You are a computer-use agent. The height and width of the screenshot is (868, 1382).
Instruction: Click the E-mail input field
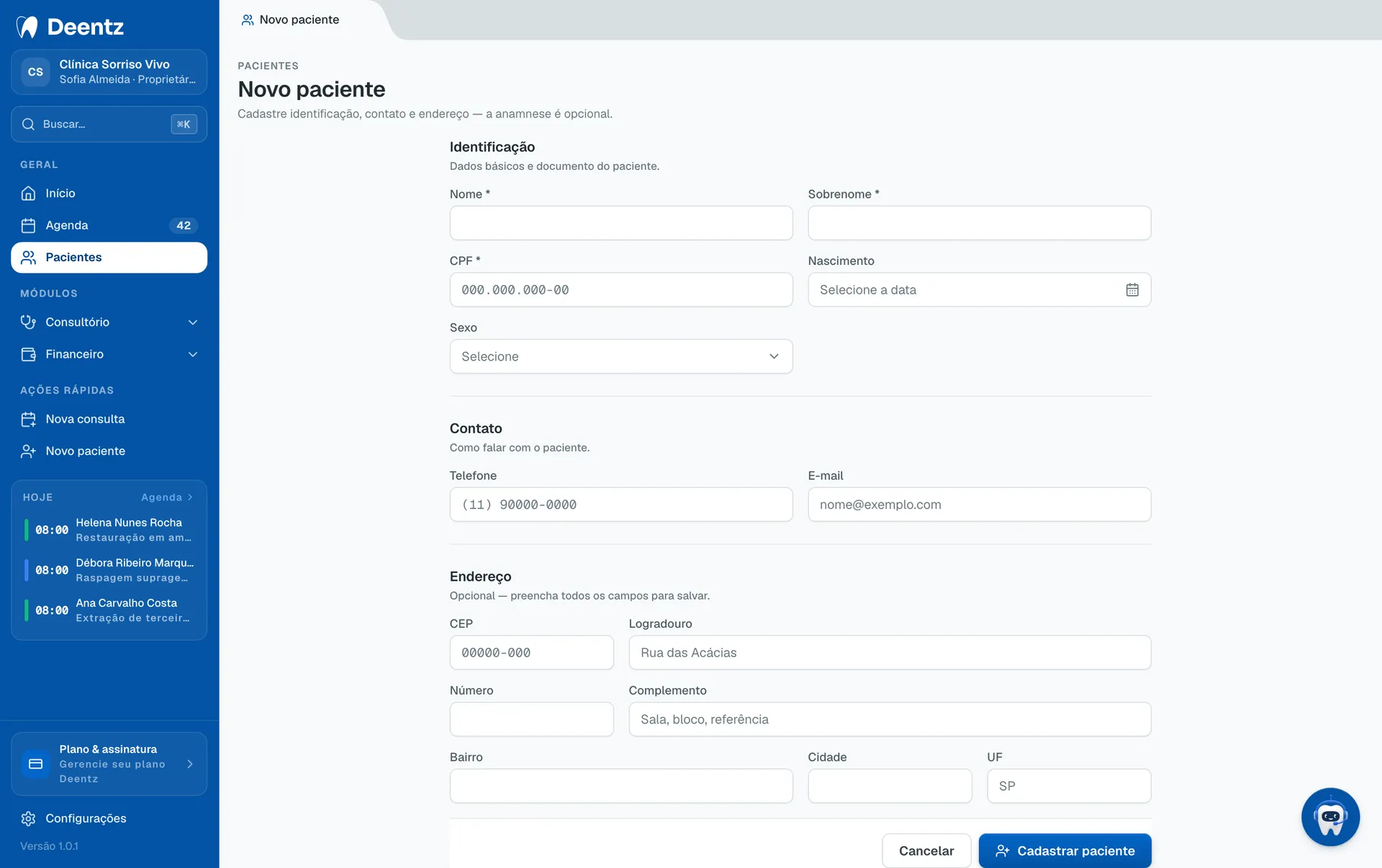(x=979, y=505)
